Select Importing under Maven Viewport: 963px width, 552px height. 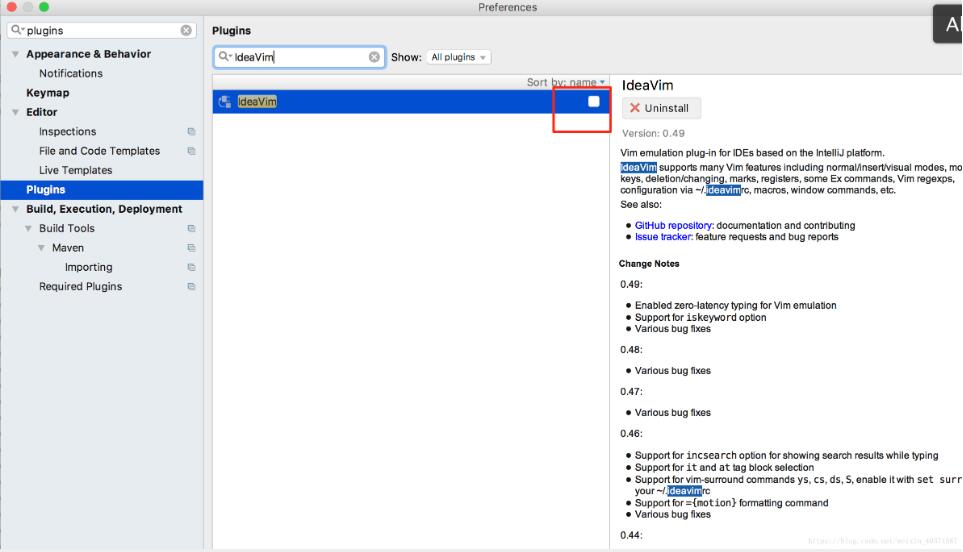(88, 267)
